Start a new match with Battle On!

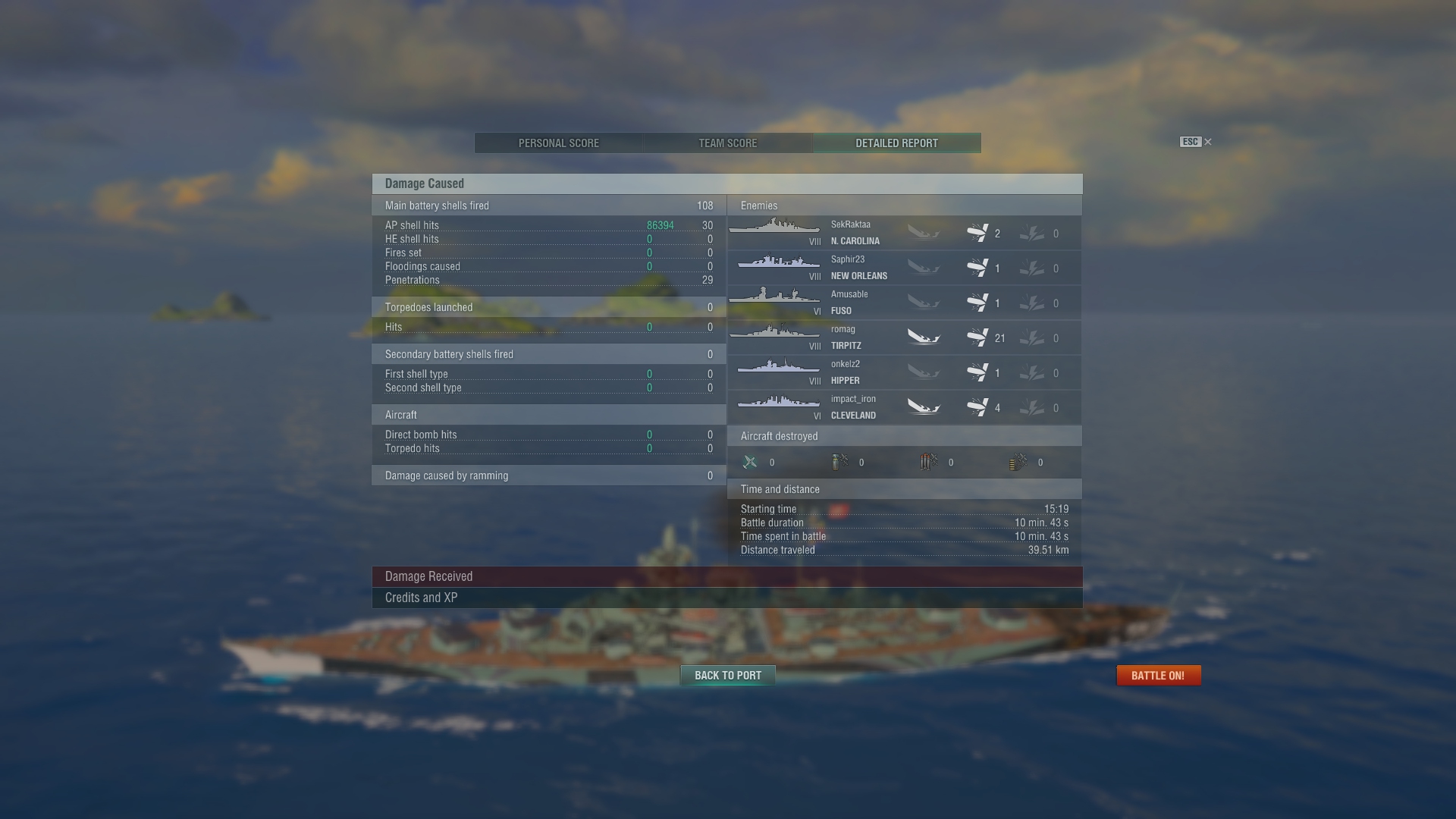(1158, 675)
